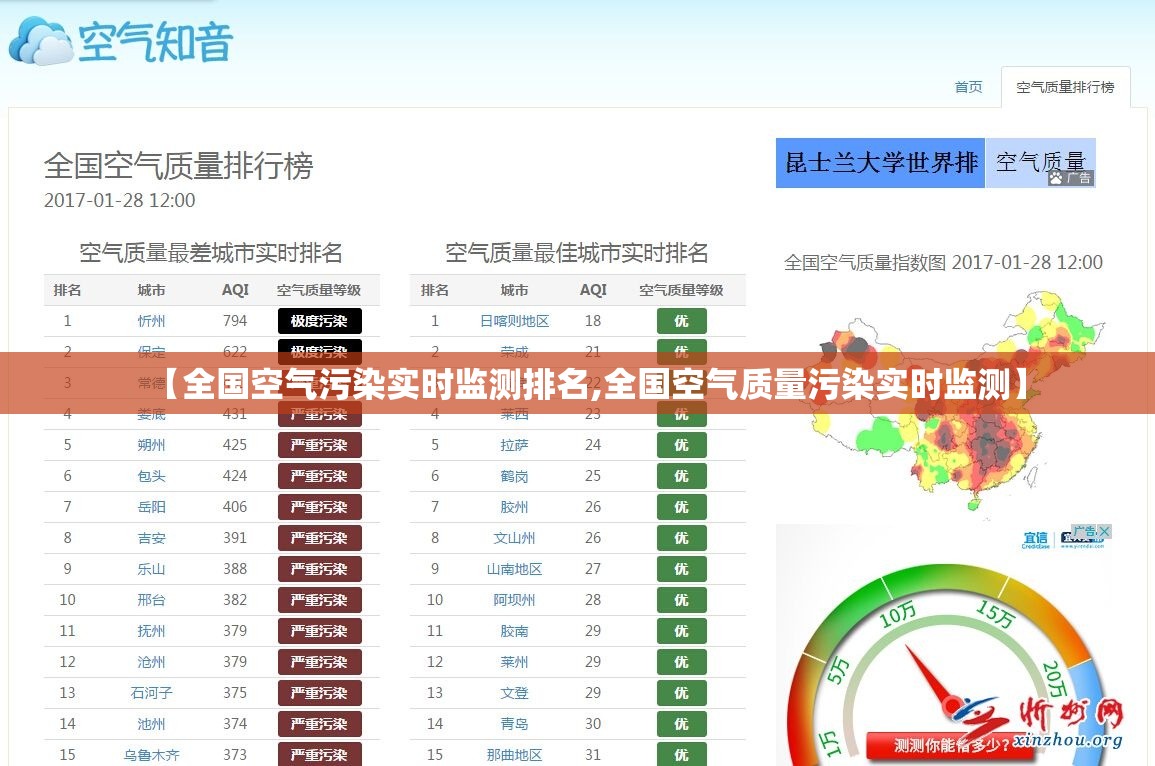Click the 空气知音 cloud logo
Screen dimensions: 1155x766
122,41
